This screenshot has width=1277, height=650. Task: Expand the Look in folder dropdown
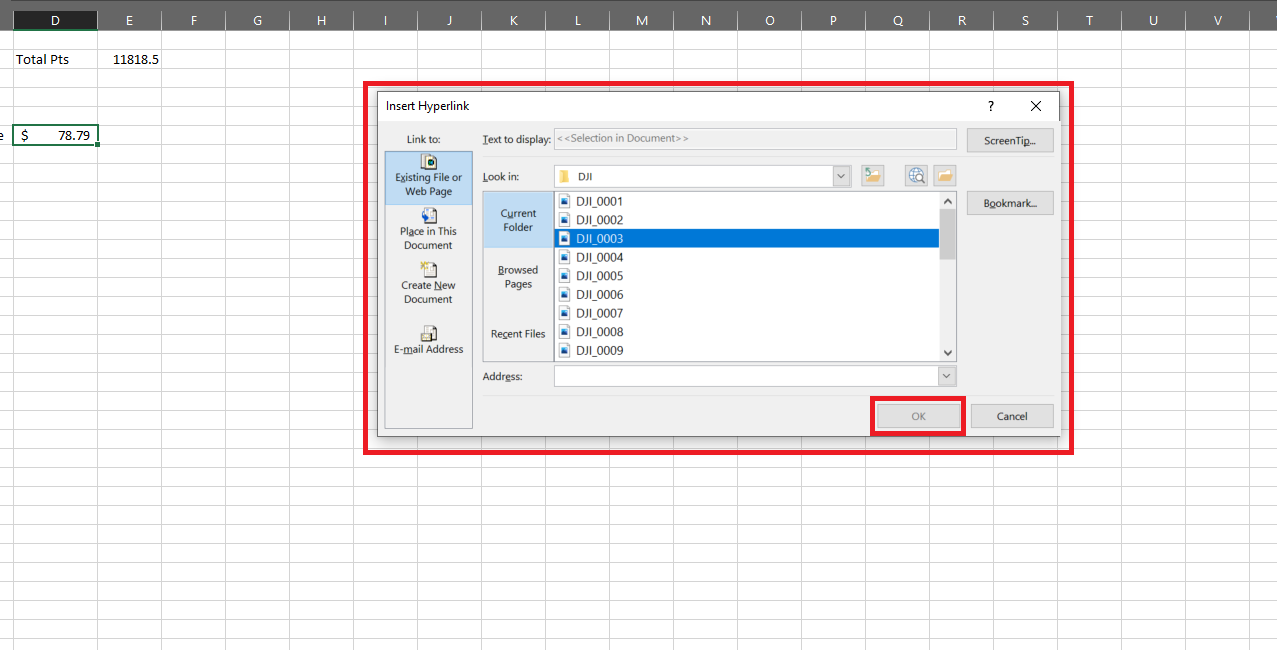click(841, 176)
